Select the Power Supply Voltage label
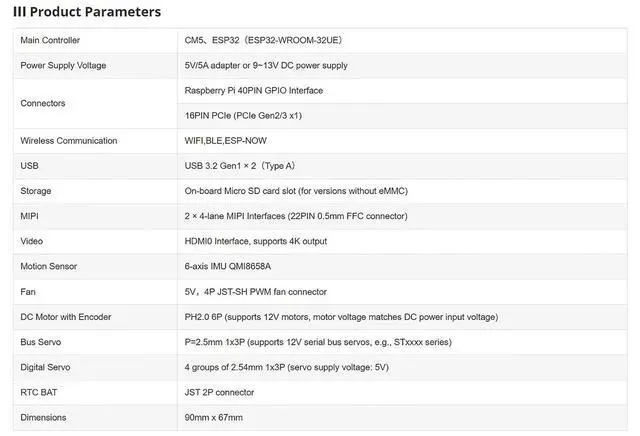 (63, 65)
